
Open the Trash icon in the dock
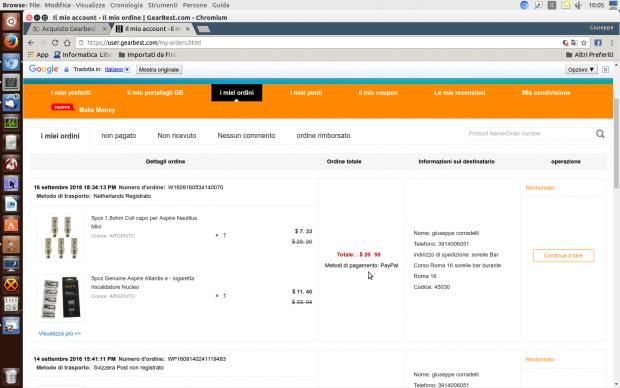pos(11,376)
